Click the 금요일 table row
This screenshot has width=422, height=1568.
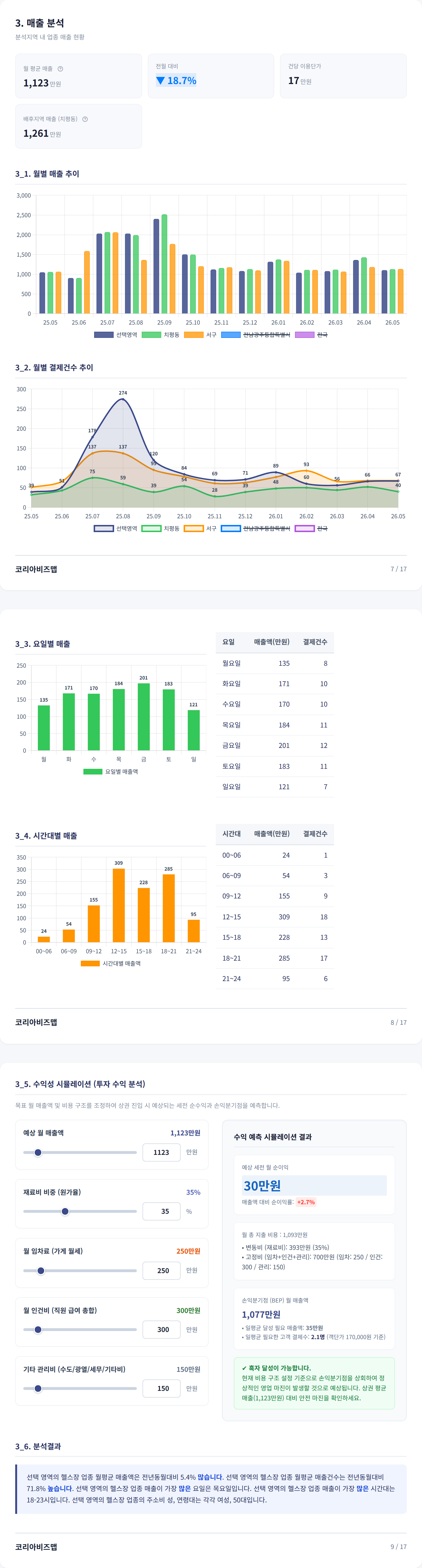tap(275, 746)
